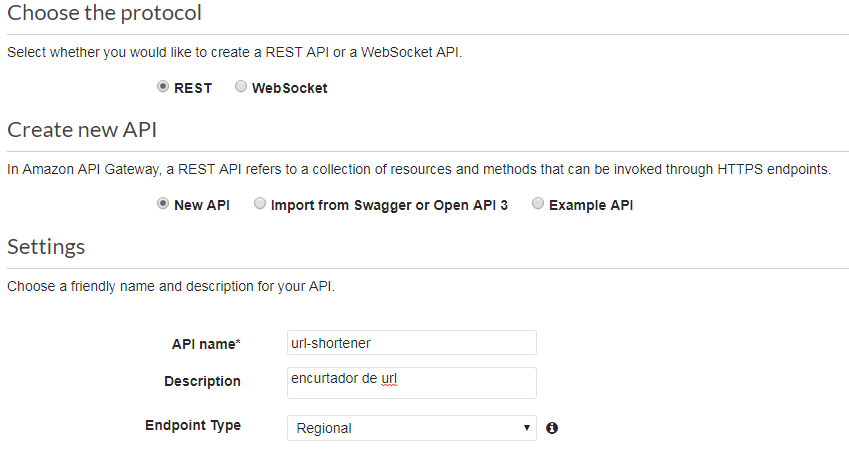This screenshot has height=466, width=849.
Task: Select the New API radio option
Action: click(163, 204)
